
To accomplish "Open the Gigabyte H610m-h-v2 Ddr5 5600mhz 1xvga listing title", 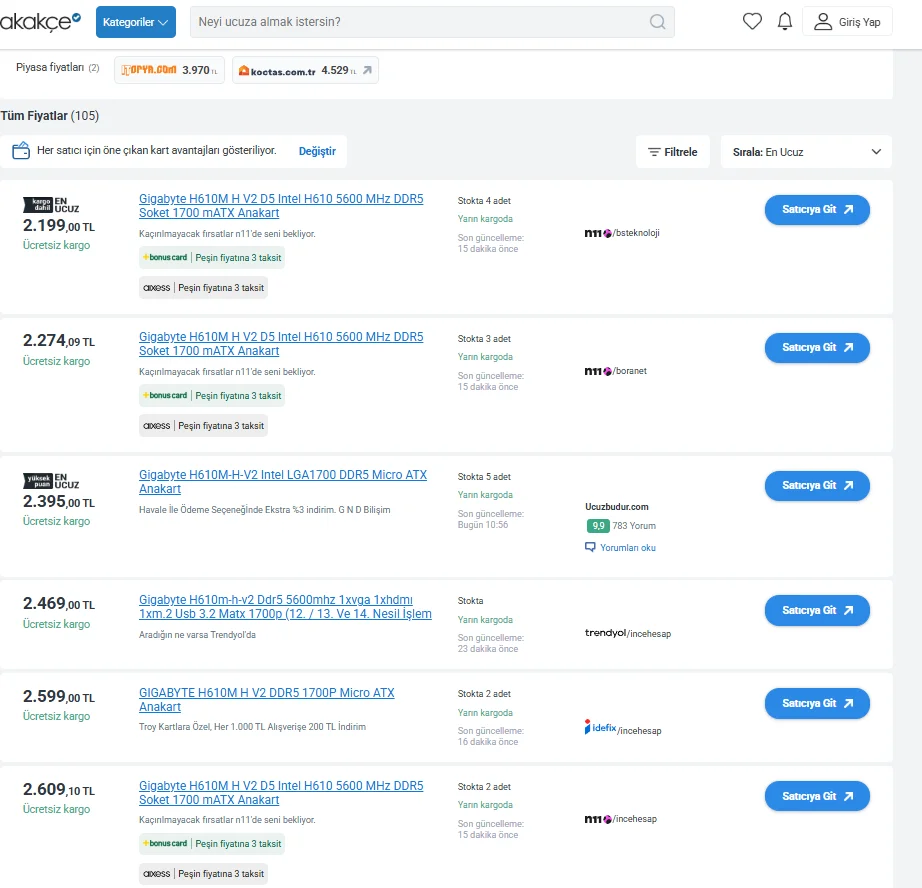I will [285, 607].
